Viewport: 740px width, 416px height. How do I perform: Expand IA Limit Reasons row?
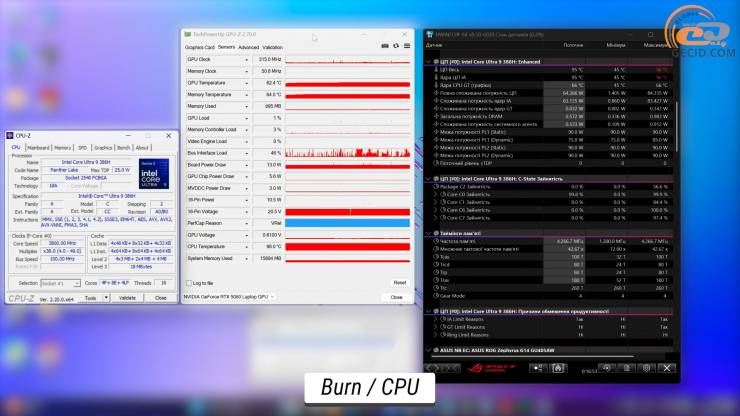(436, 319)
